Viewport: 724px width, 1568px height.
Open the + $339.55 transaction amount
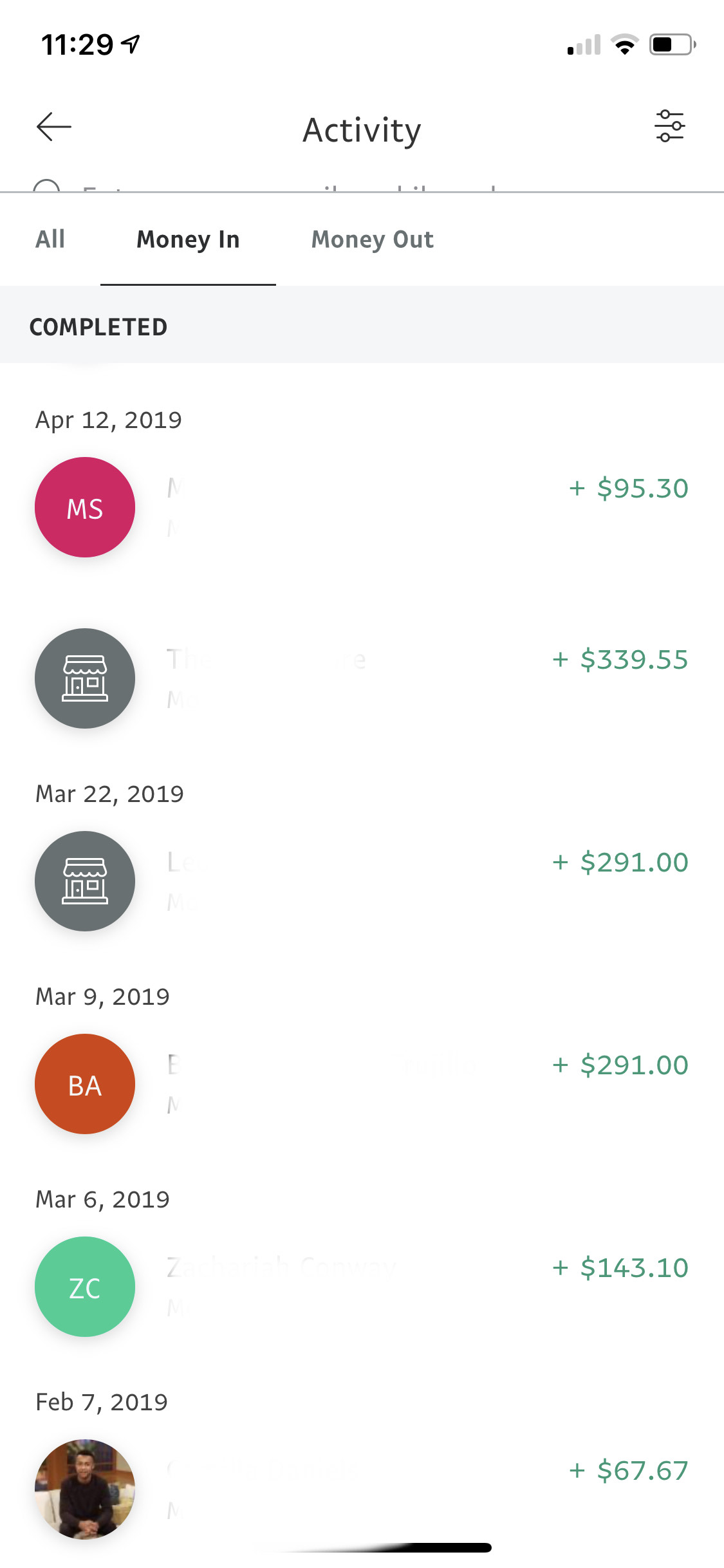(620, 660)
